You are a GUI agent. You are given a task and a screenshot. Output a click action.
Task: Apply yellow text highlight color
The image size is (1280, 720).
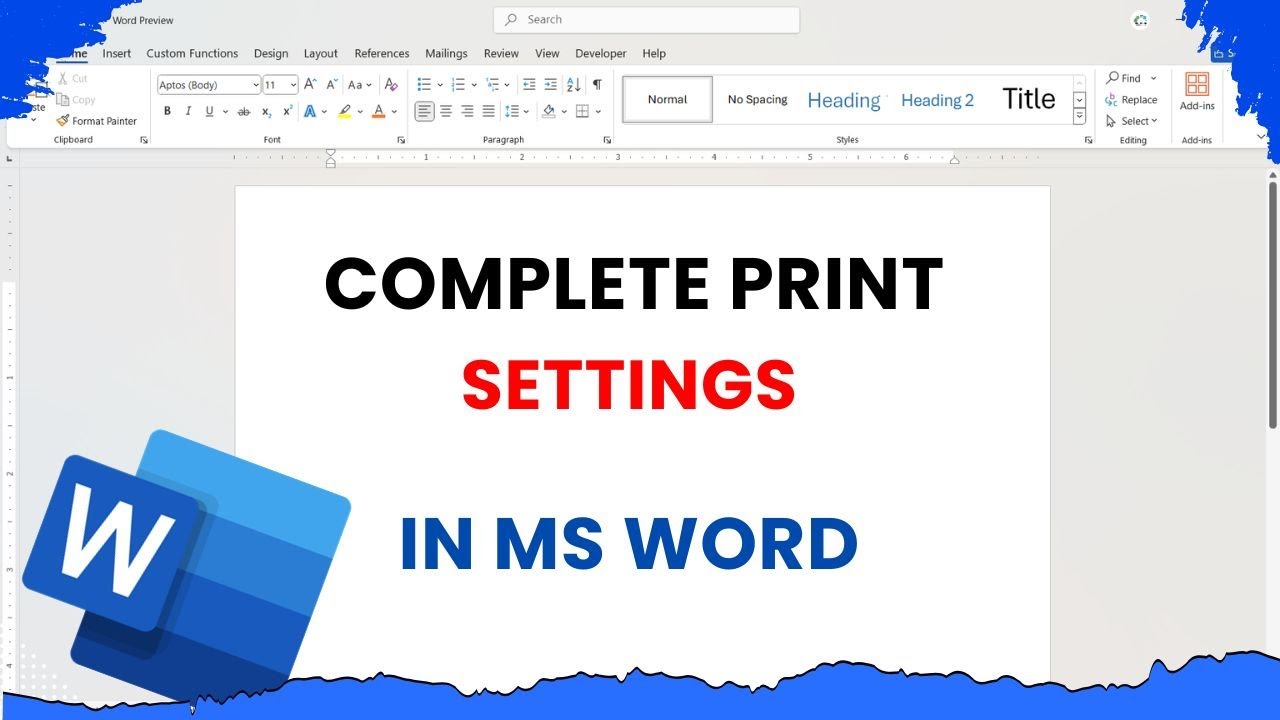pos(344,112)
